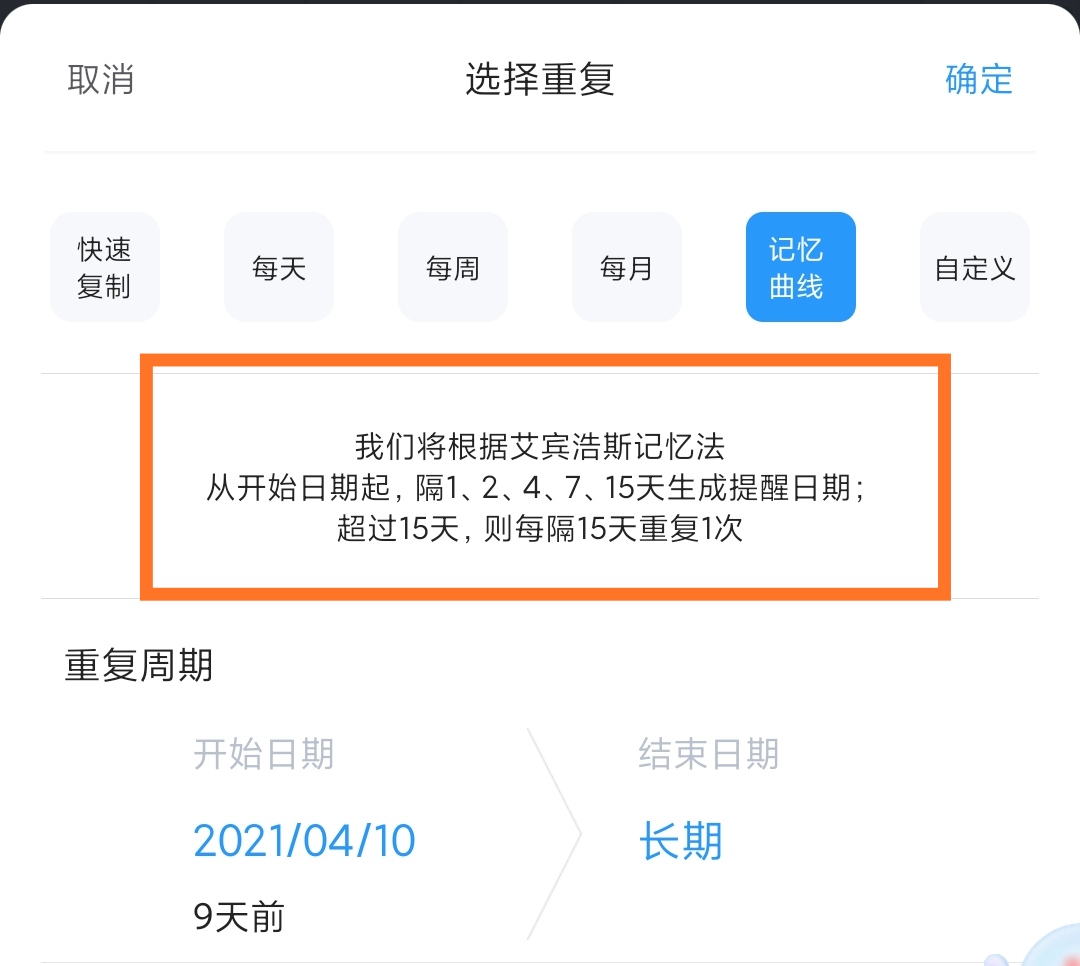Click the orange highlight frame border

(546, 360)
